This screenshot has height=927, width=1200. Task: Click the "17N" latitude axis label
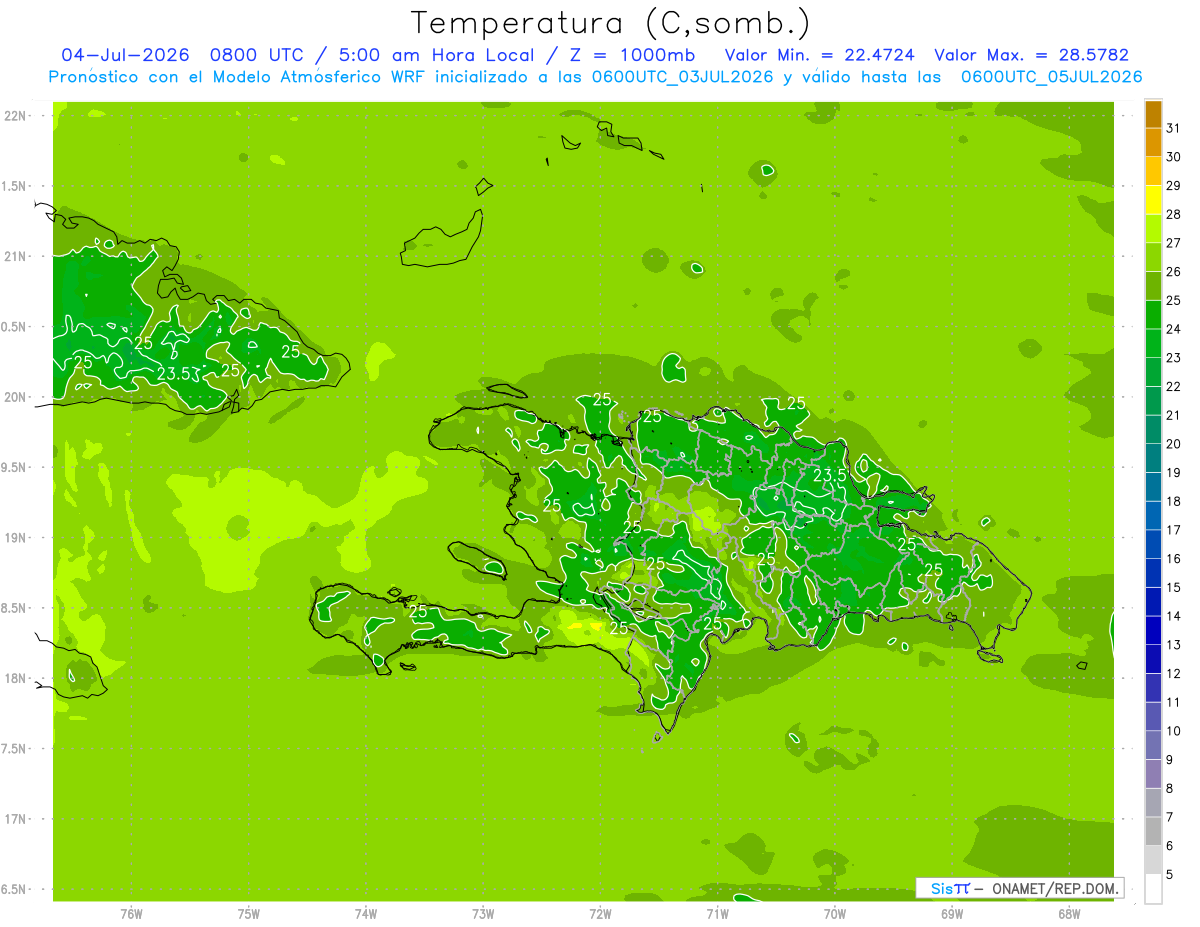[15, 819]
